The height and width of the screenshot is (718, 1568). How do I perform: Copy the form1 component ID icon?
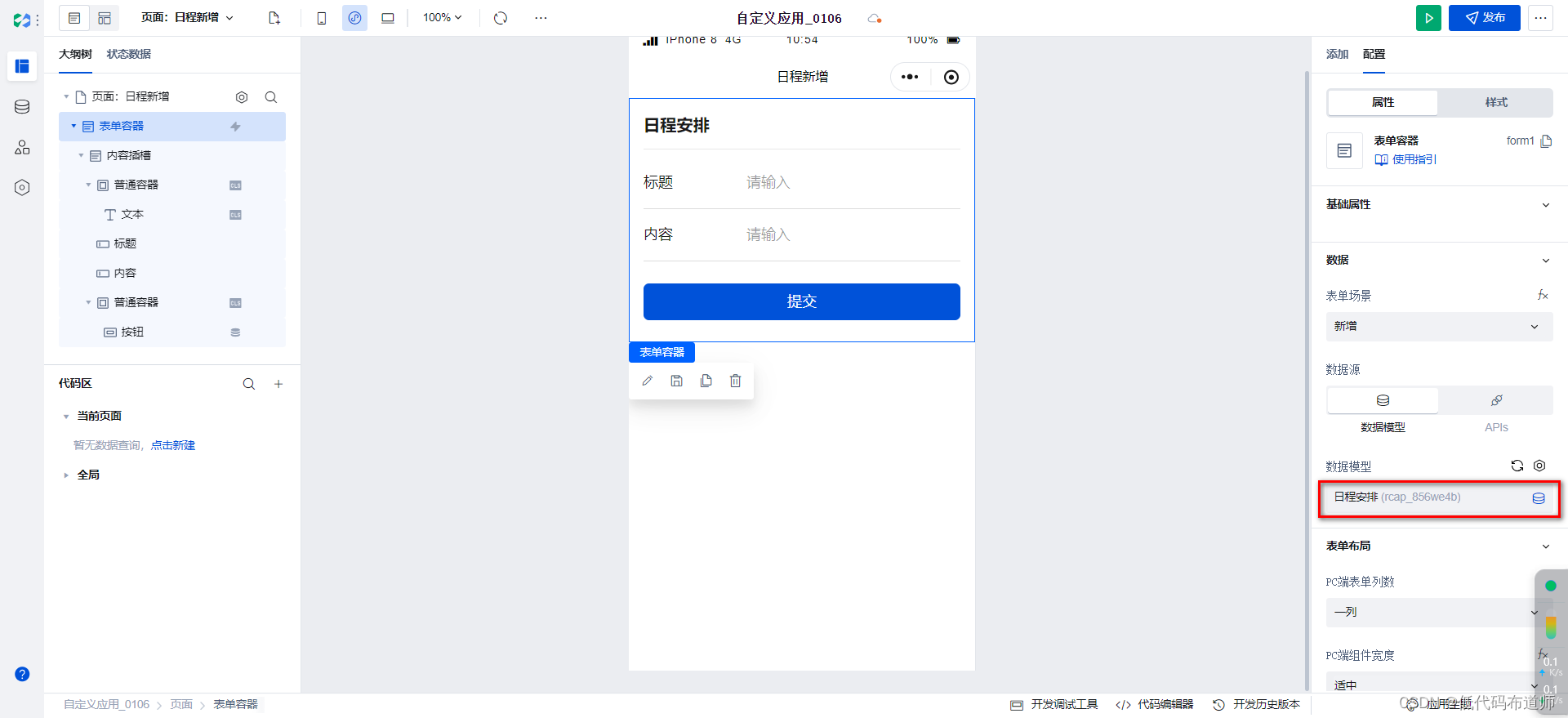click(x=1546, y=141)
